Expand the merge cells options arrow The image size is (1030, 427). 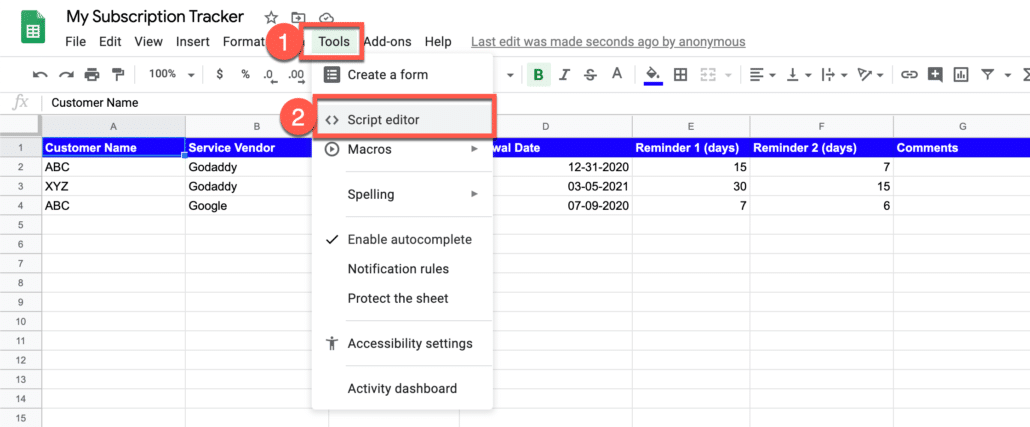coord(728,76)
